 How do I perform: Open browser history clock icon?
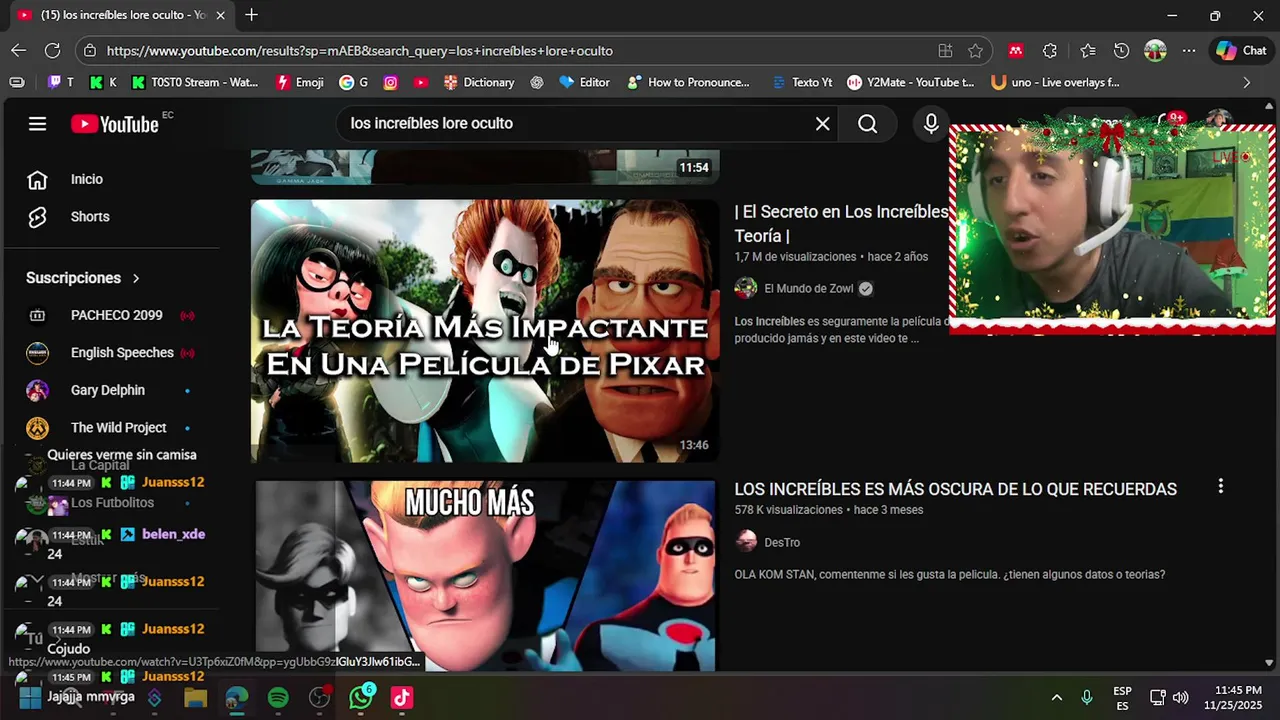1121,50
